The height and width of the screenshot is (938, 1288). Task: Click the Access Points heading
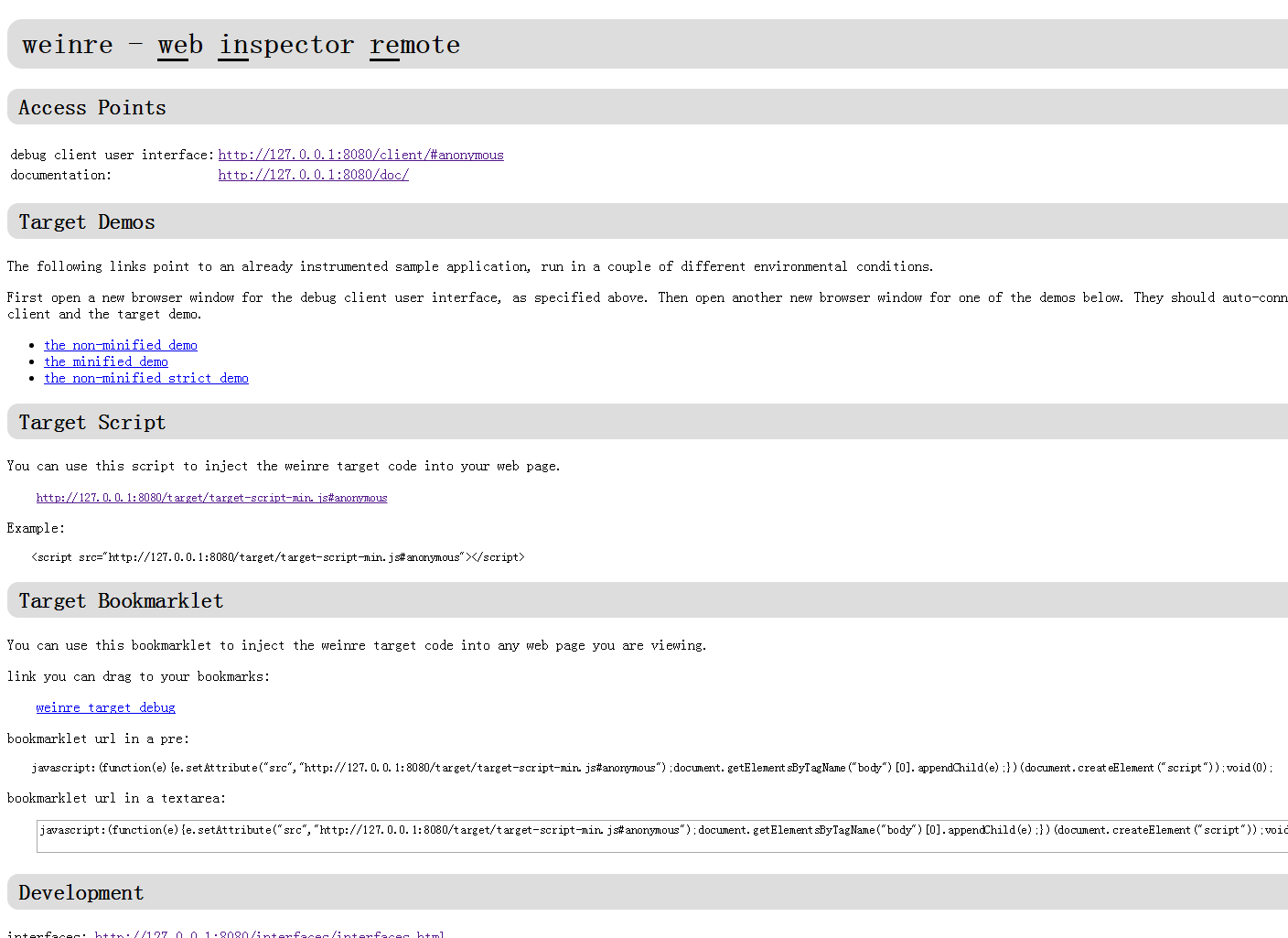tap(92, 108)
